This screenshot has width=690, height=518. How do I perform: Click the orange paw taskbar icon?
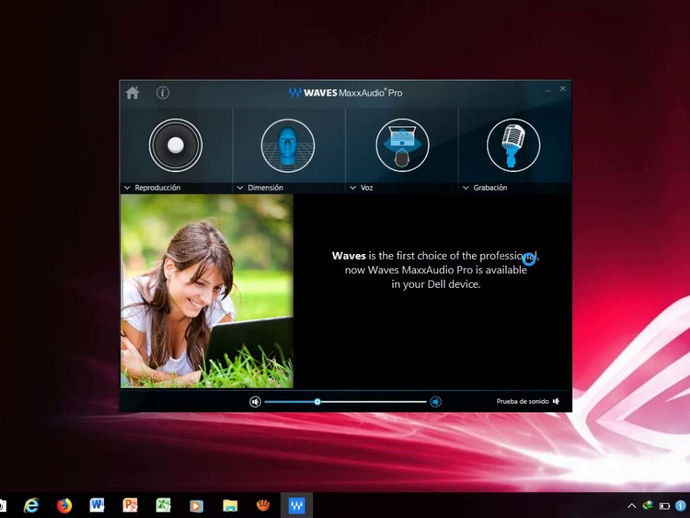[x=263, y=505]
